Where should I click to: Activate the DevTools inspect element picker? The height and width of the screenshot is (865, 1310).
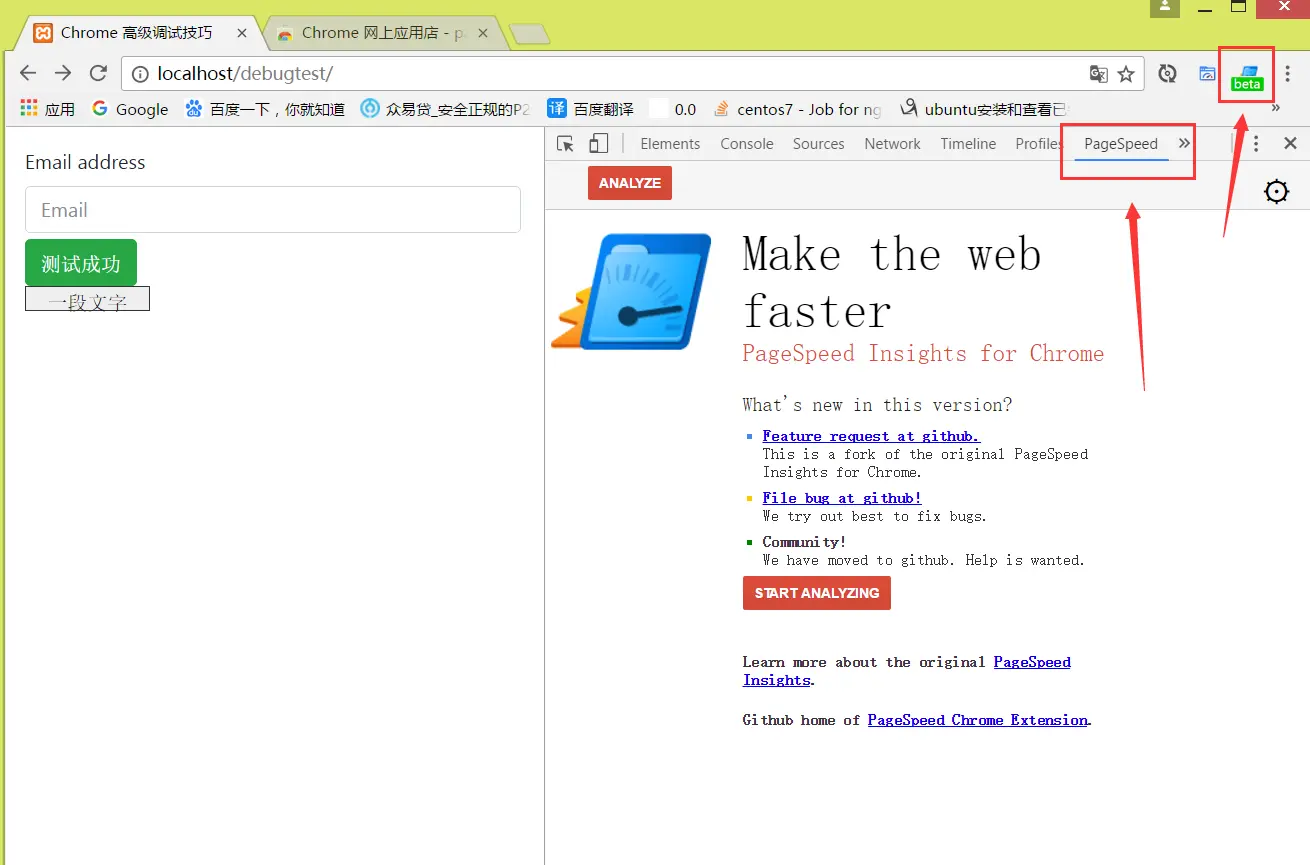point(565,144)
